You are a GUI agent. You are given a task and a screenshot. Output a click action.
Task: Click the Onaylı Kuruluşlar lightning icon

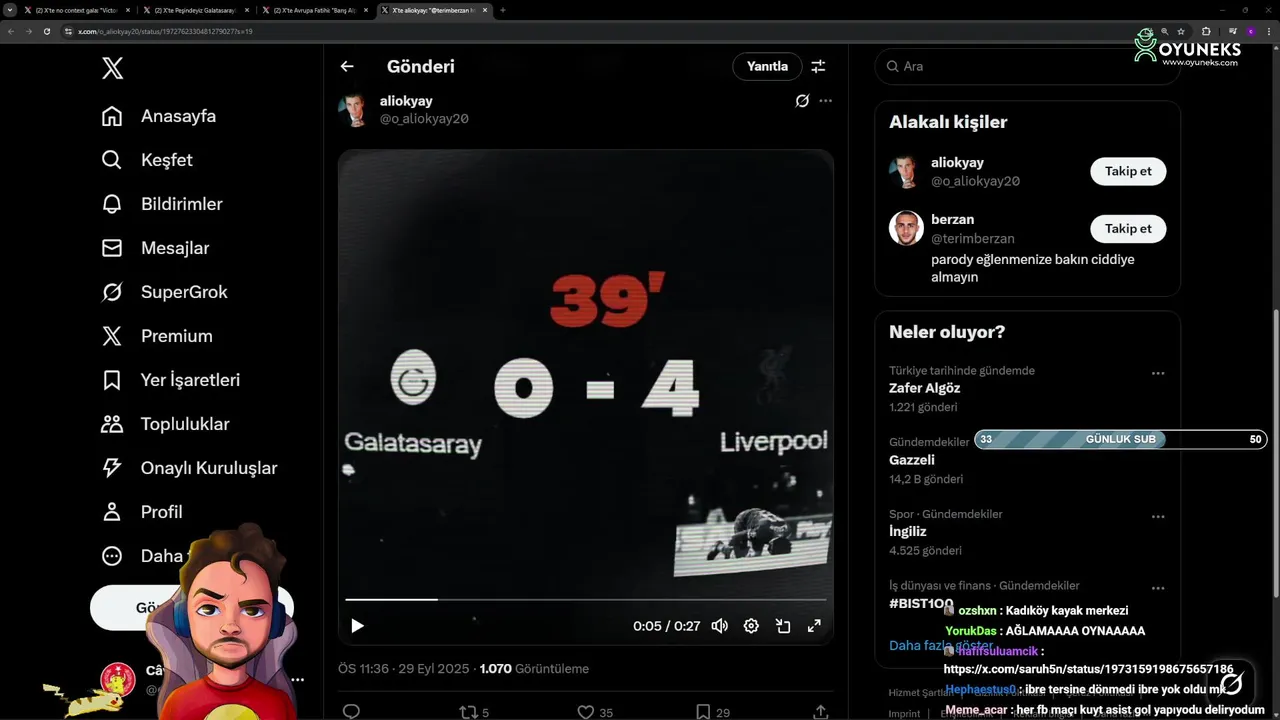tap(112, 468)
